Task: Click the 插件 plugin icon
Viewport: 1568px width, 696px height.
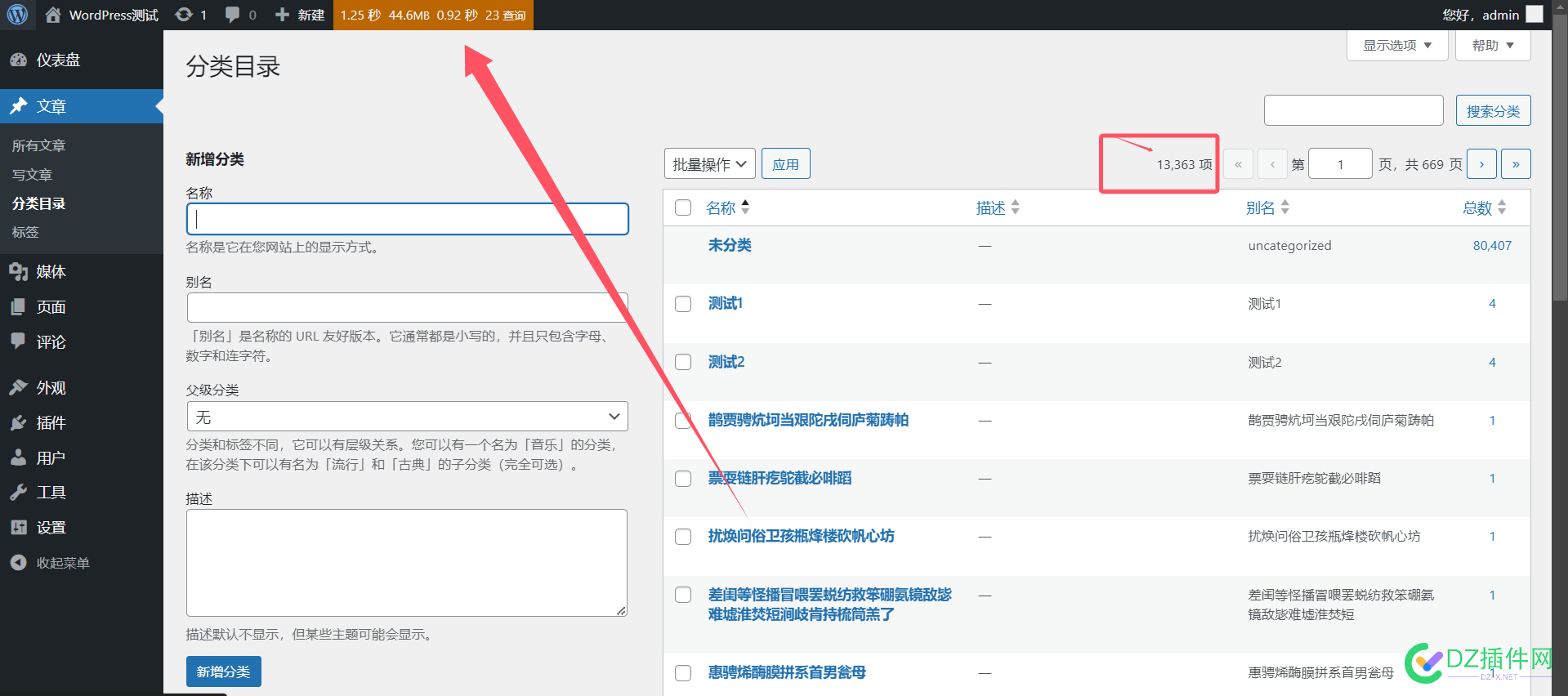Action: pos(18,422)
